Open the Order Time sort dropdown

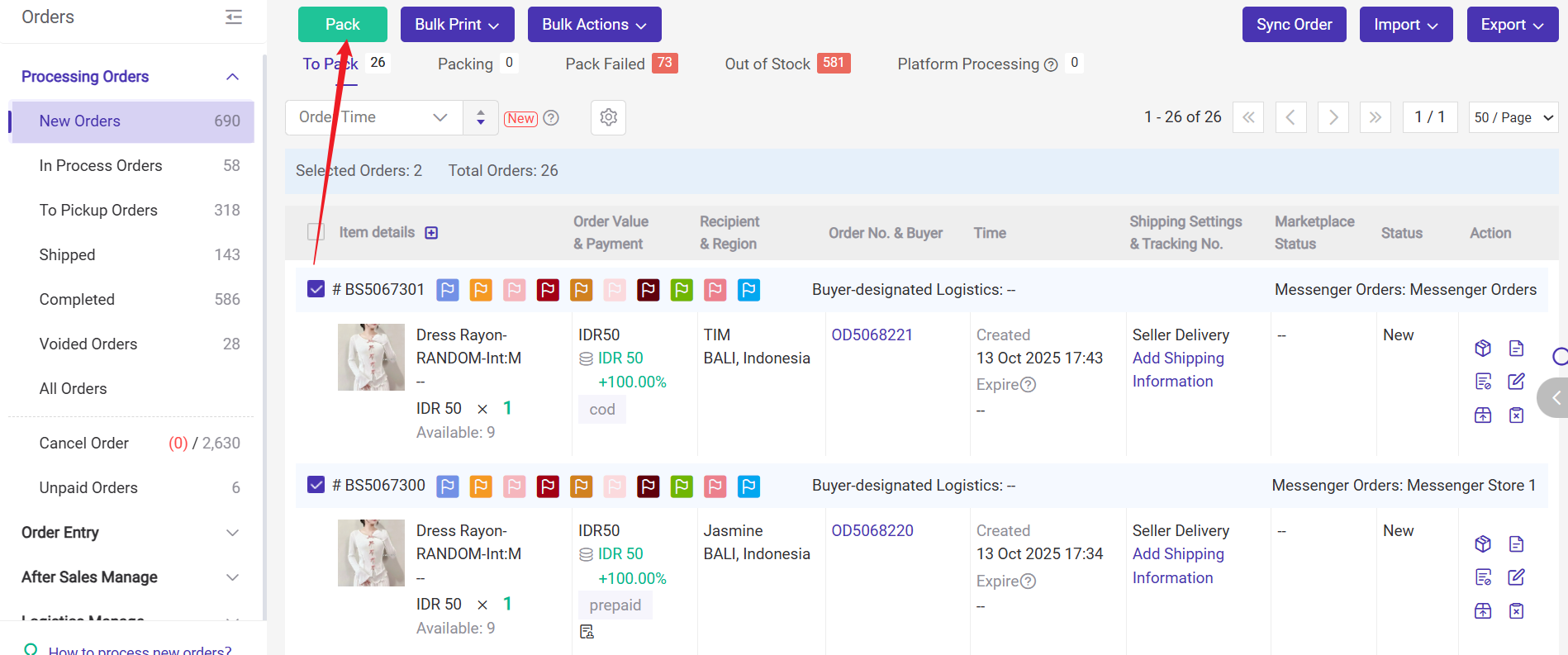(373, 117)
